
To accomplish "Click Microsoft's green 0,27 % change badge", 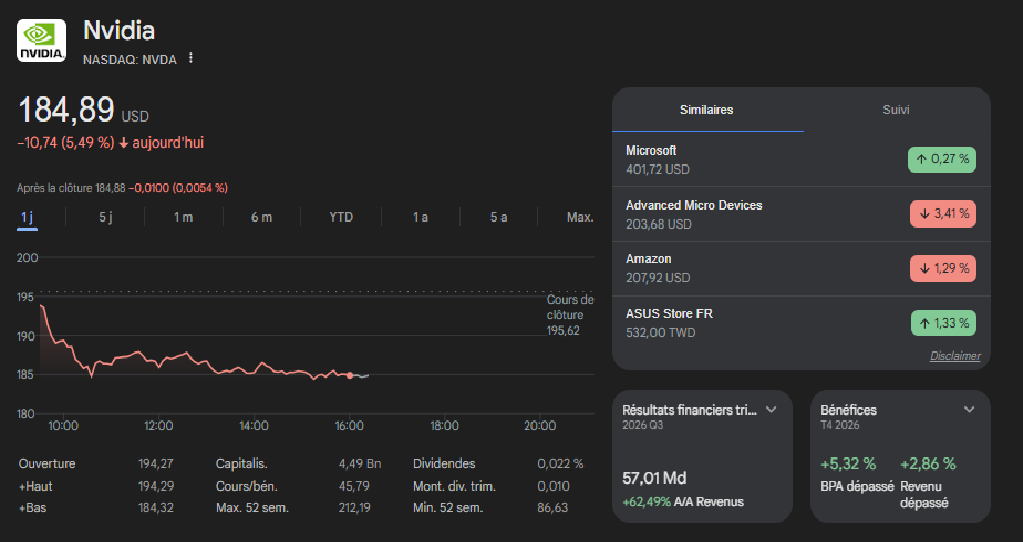I will 942,159.
